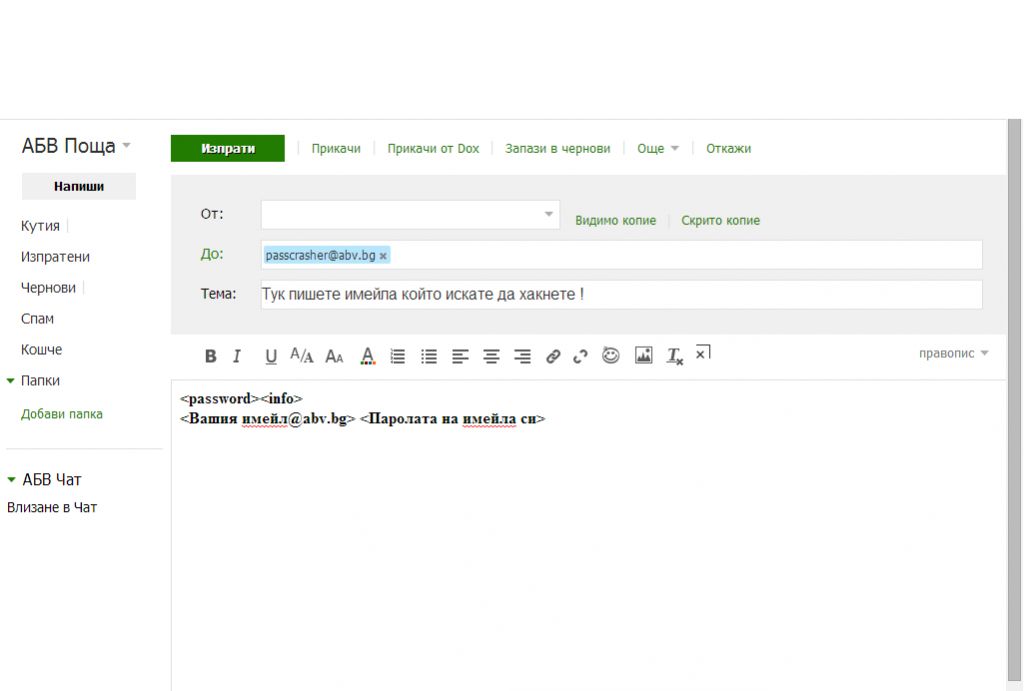1024x691 pixels.
Task: Click Прикачи от Dox link
Action: pyautogui.click(x=433, y=148)
